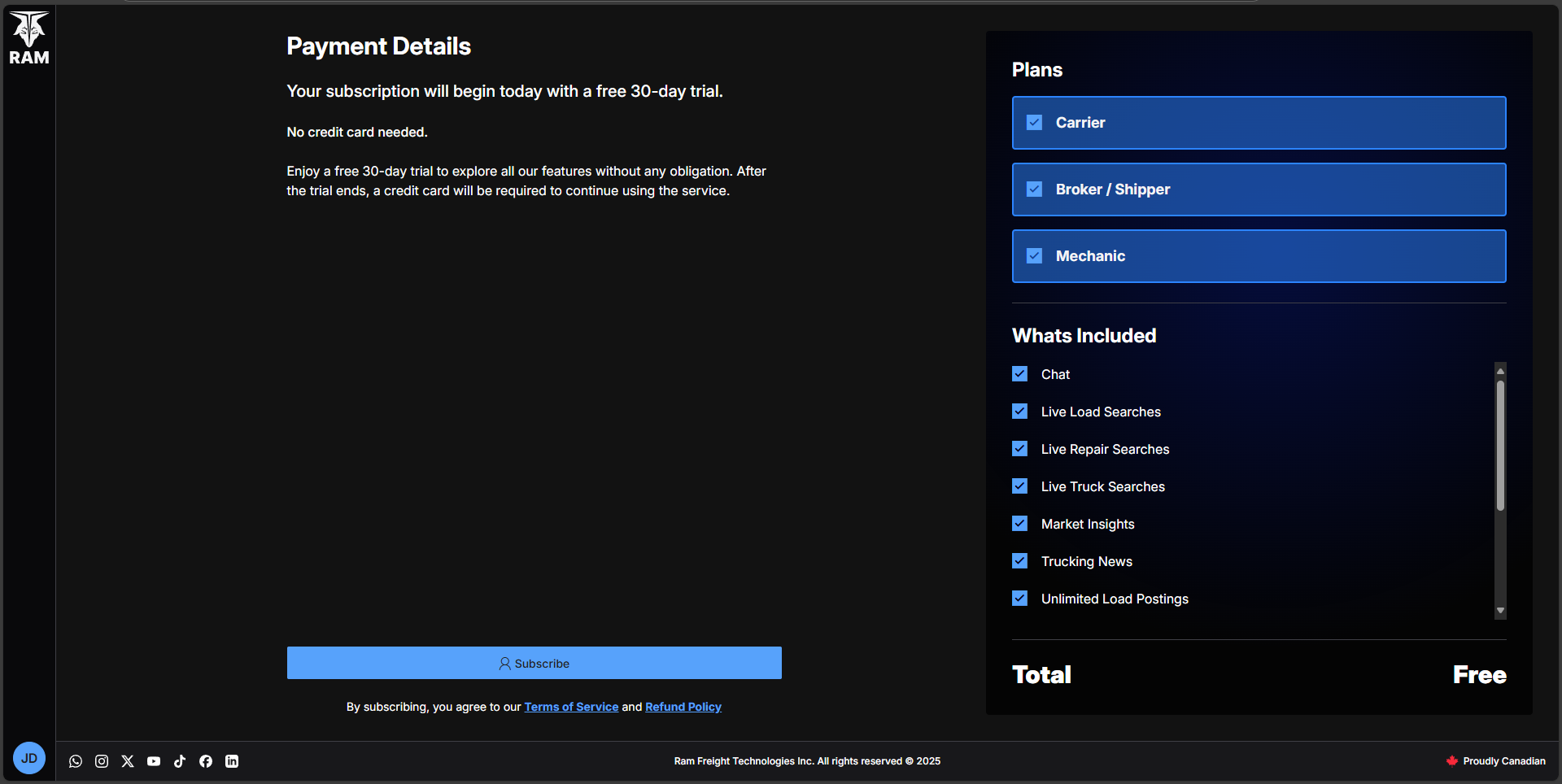Click the scrollbar down arrow in Whats Included
1562x784 pixels.
1500,610
